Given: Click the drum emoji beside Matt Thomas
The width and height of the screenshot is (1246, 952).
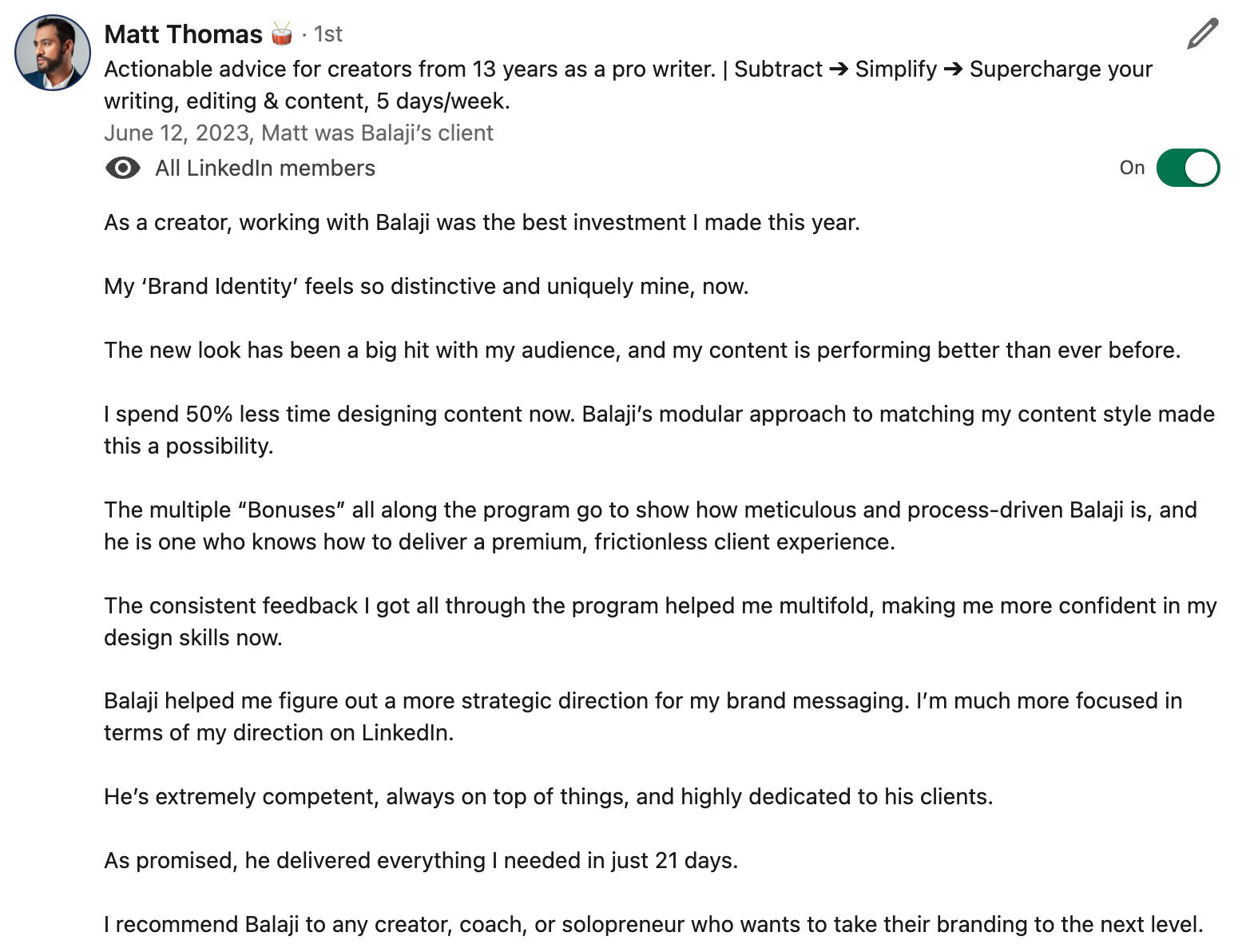Looking at the screenshot, I should [281, 34].
